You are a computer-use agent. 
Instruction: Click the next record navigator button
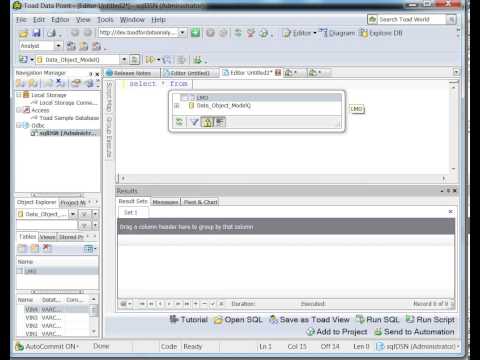(x=169, y=304)
